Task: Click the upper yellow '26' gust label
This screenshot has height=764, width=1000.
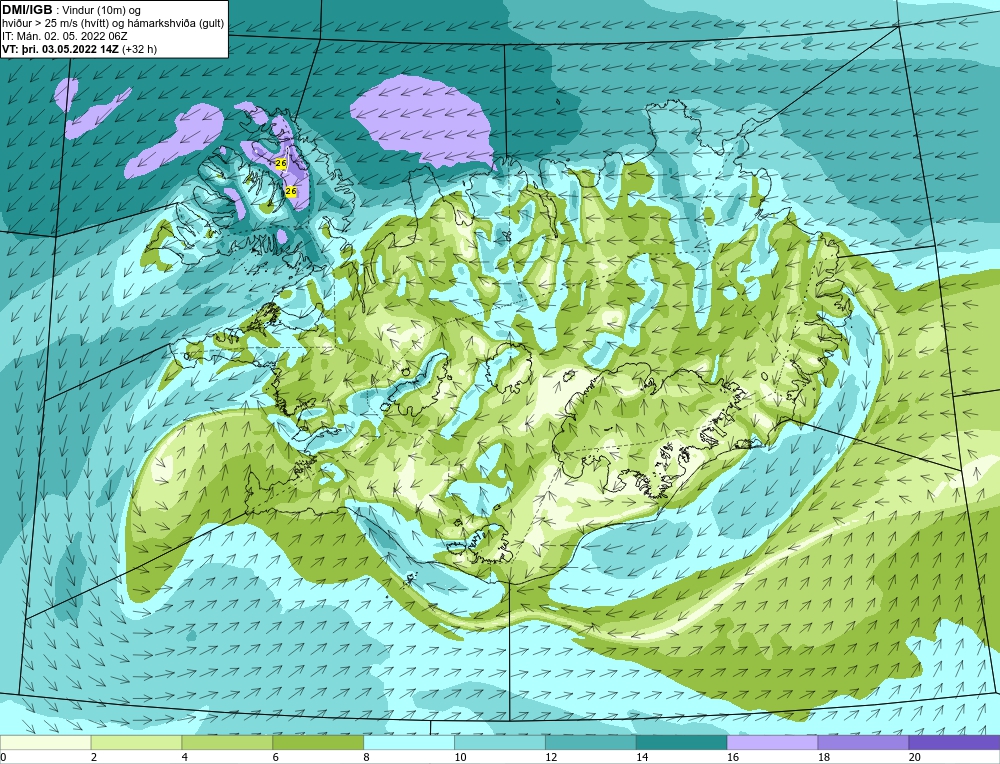Action: [281, 163]
